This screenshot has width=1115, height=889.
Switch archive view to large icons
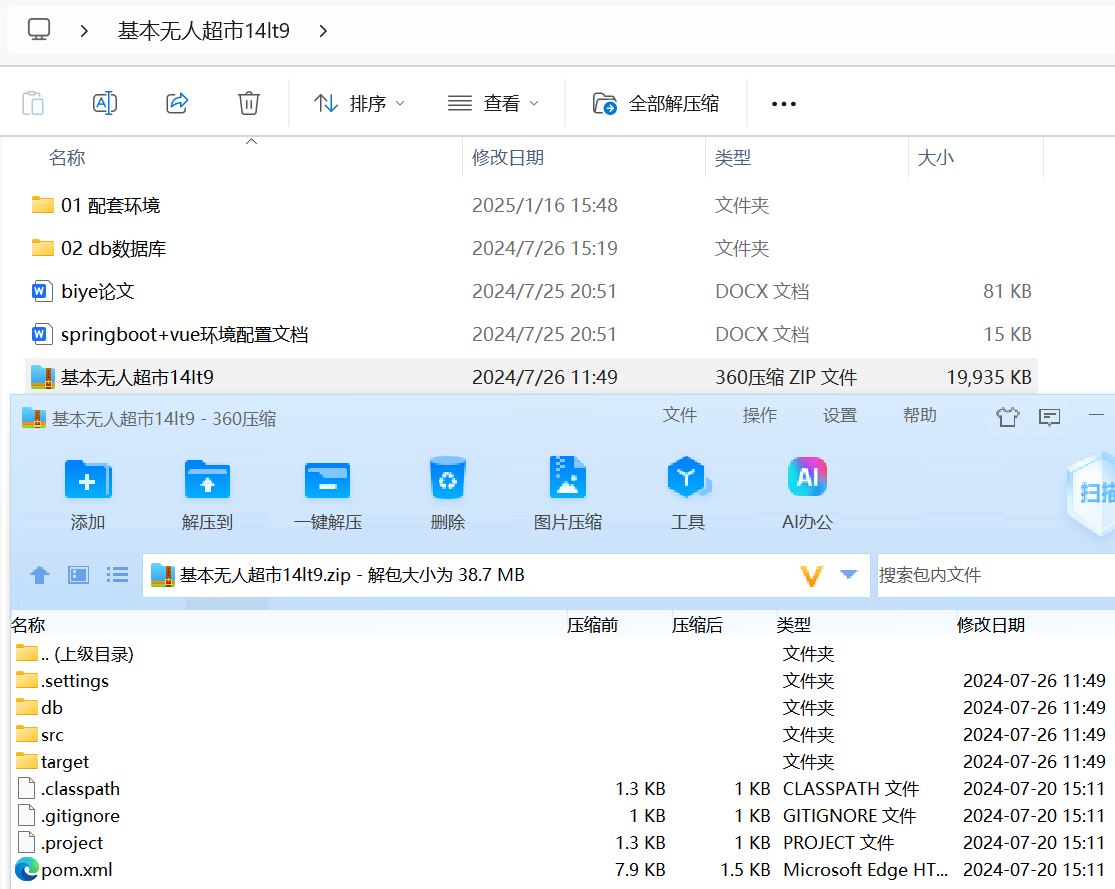(78, 575)
